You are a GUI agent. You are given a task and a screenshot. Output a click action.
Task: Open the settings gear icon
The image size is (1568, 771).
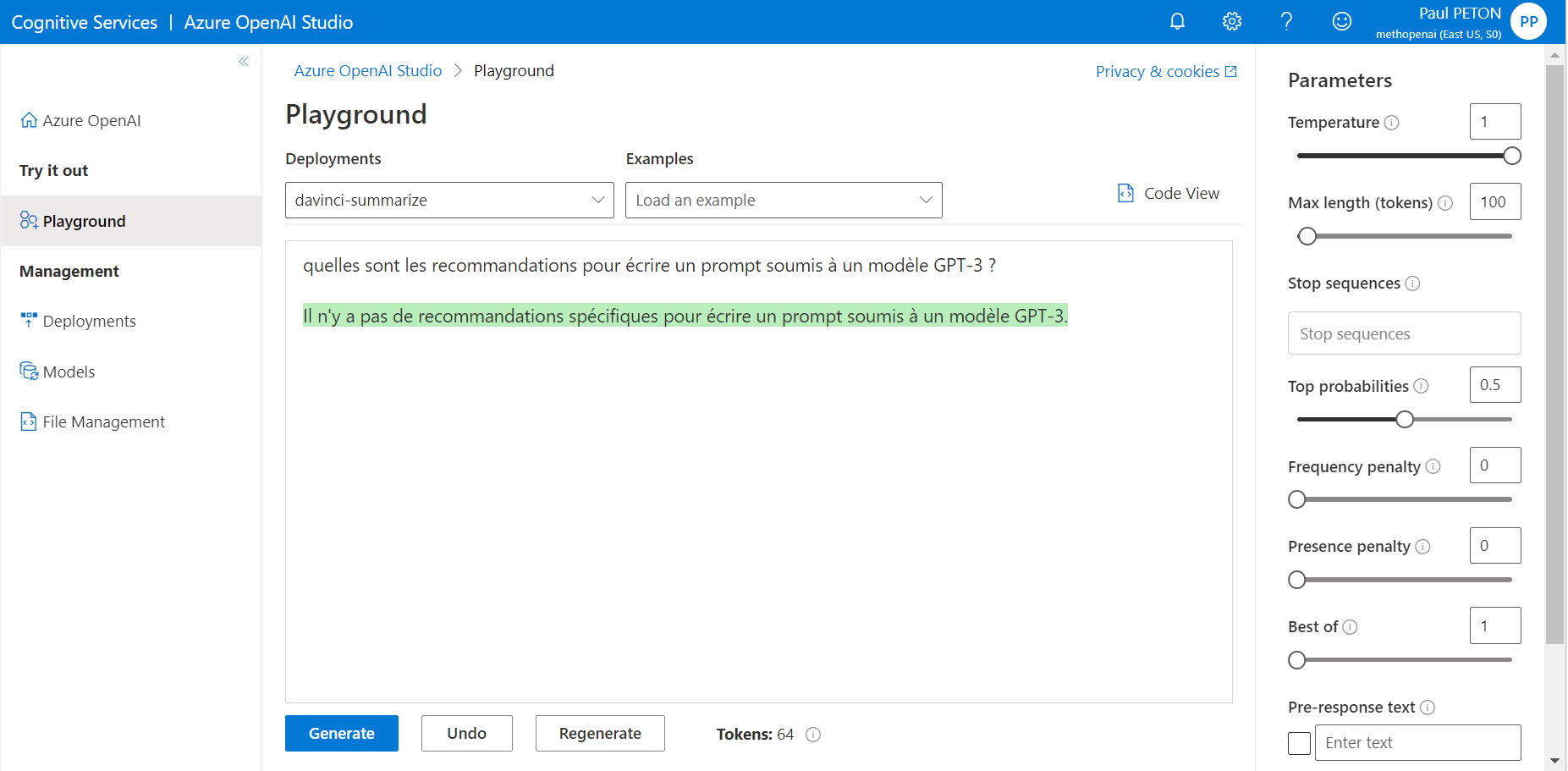coord(1232,21)
